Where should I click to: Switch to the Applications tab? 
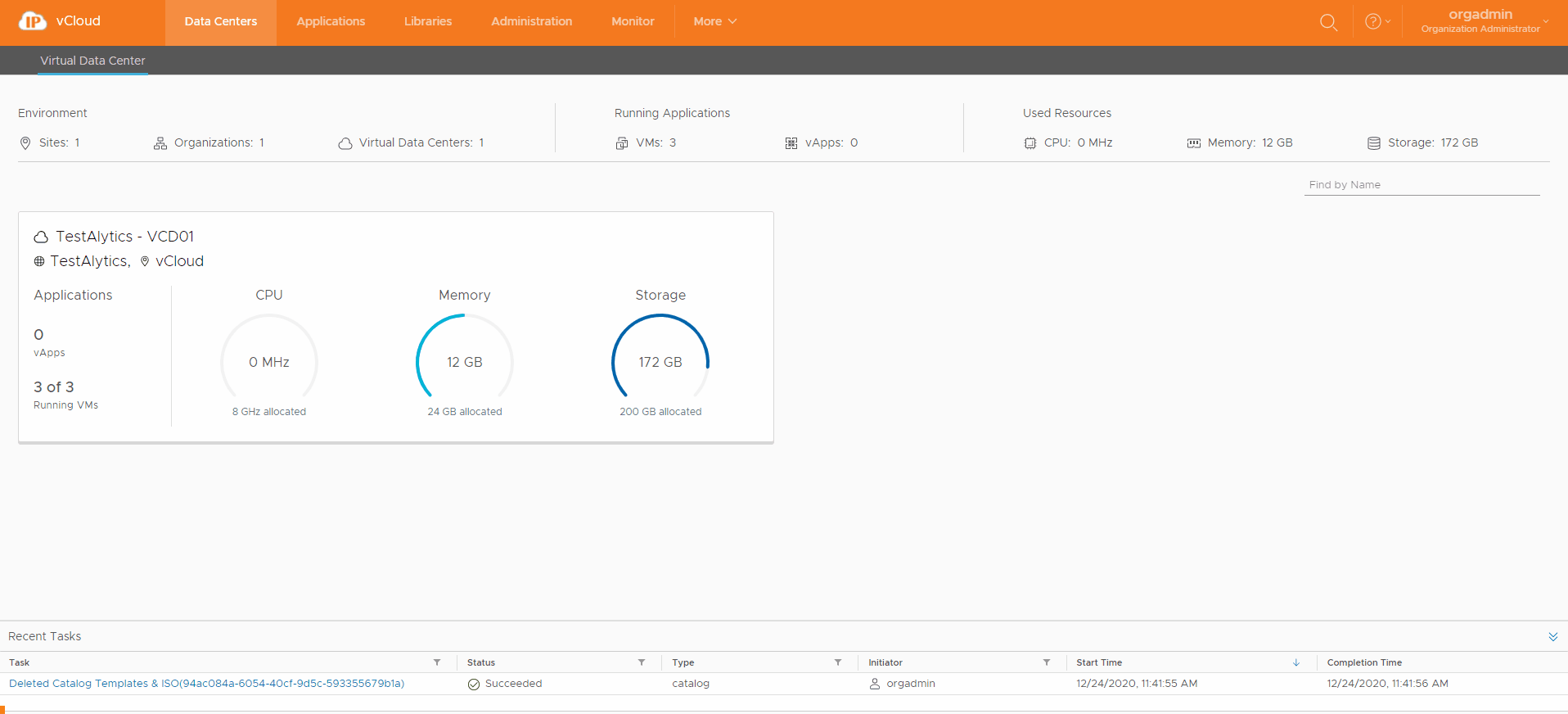[x=331, y=22]
